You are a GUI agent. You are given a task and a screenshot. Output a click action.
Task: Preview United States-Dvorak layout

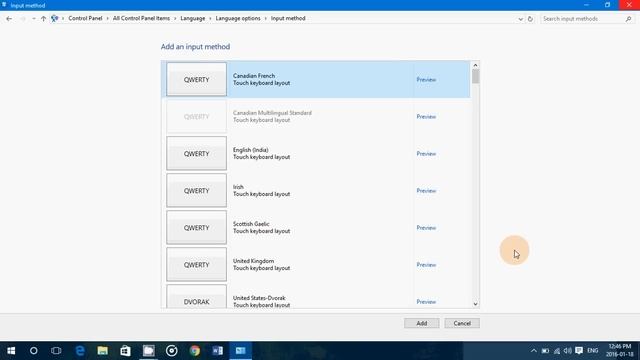tap(426, 302)
